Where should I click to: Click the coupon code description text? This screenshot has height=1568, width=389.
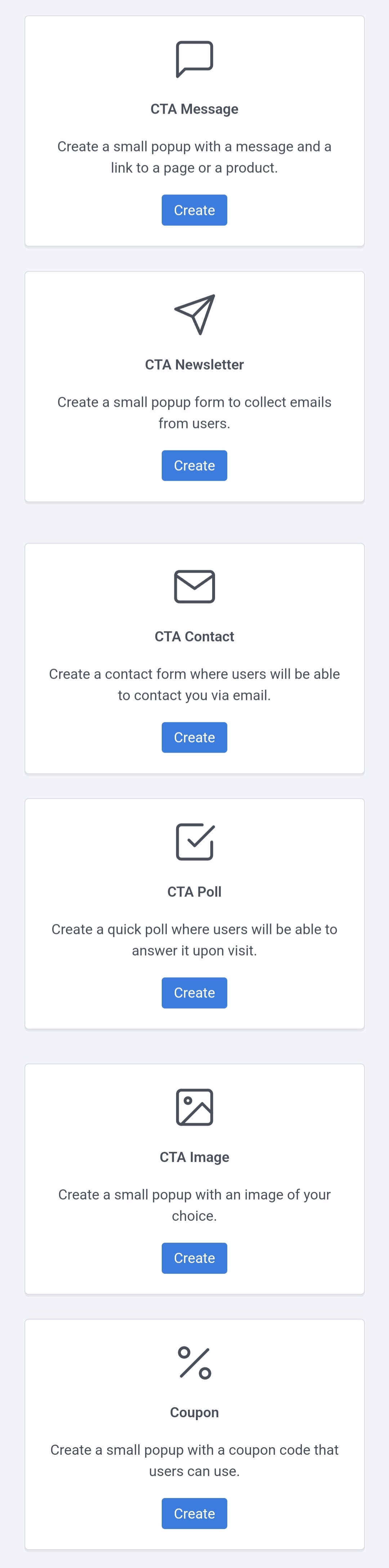(194, 1460)
